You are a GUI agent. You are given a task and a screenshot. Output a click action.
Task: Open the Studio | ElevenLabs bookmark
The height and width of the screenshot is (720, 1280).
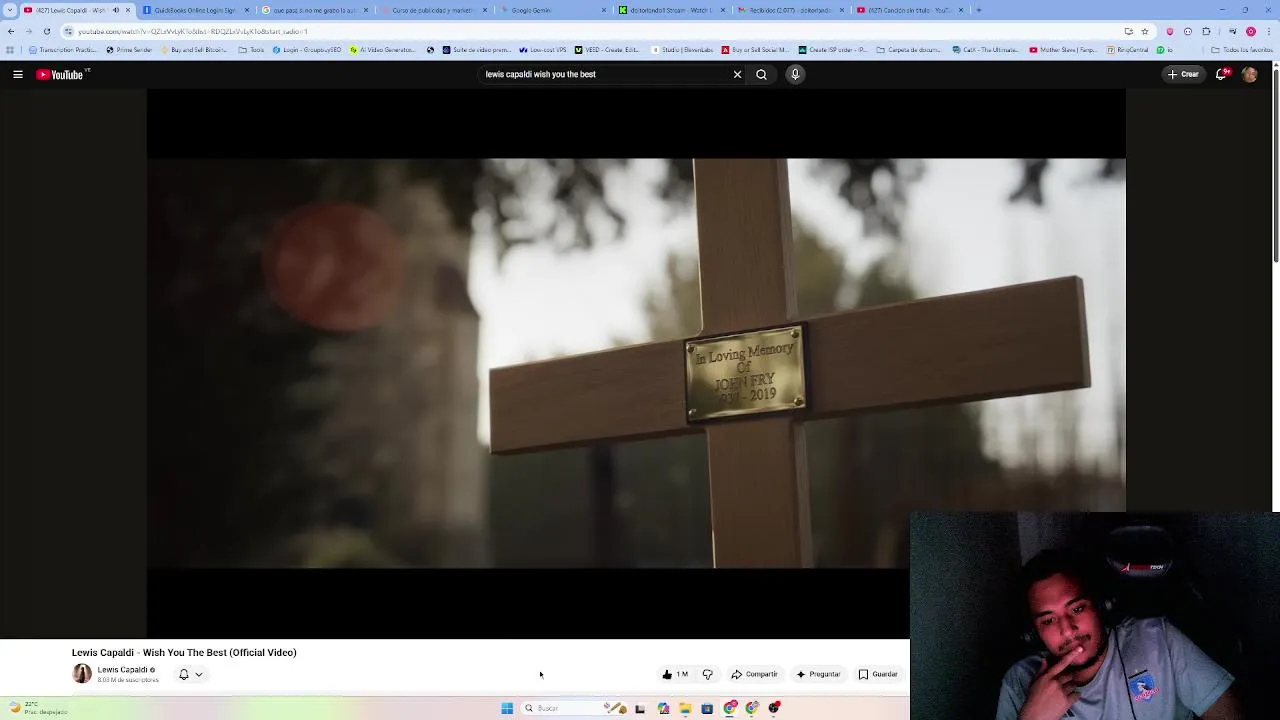(682, 50)
